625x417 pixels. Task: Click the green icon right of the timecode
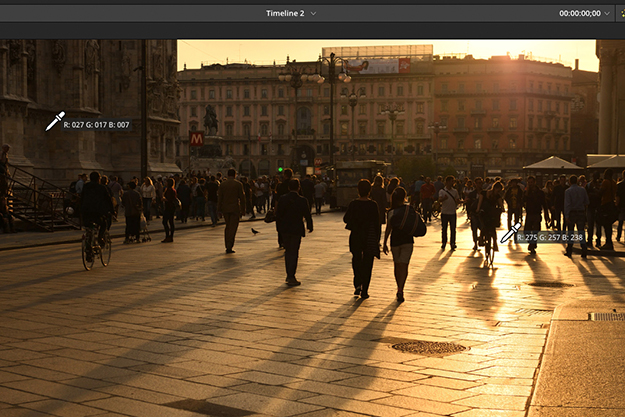pyautogui.click(x=621, y=13)
